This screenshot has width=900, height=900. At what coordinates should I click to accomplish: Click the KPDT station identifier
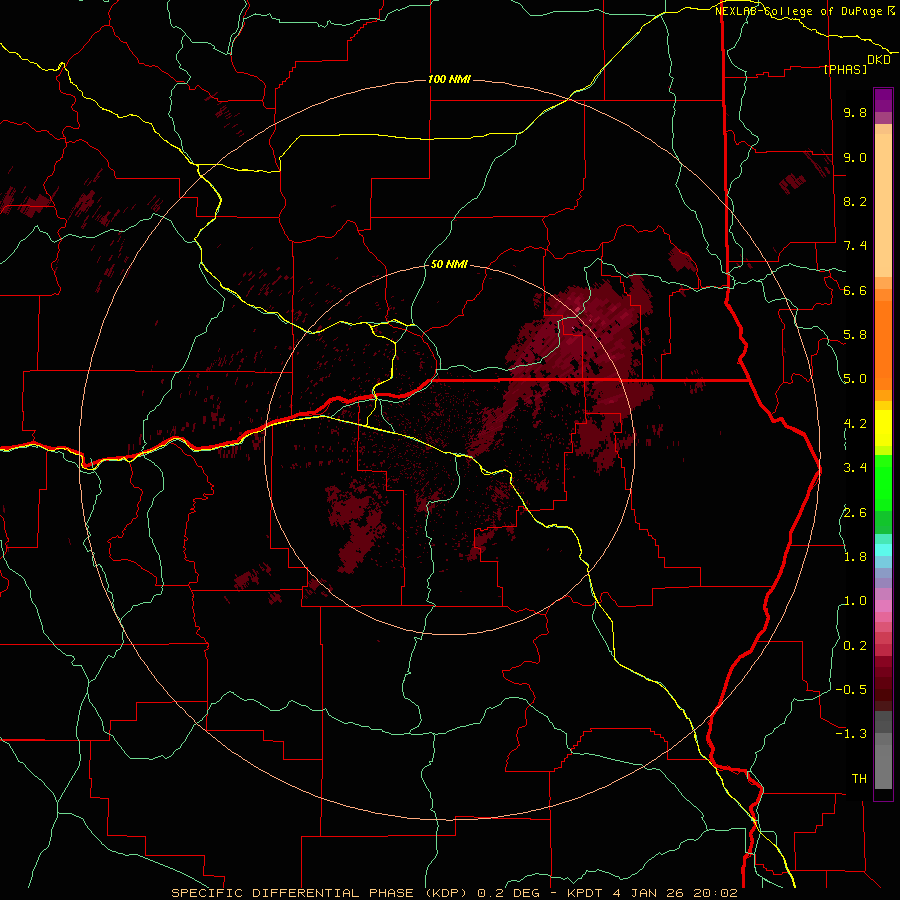(x=585, y=893)
